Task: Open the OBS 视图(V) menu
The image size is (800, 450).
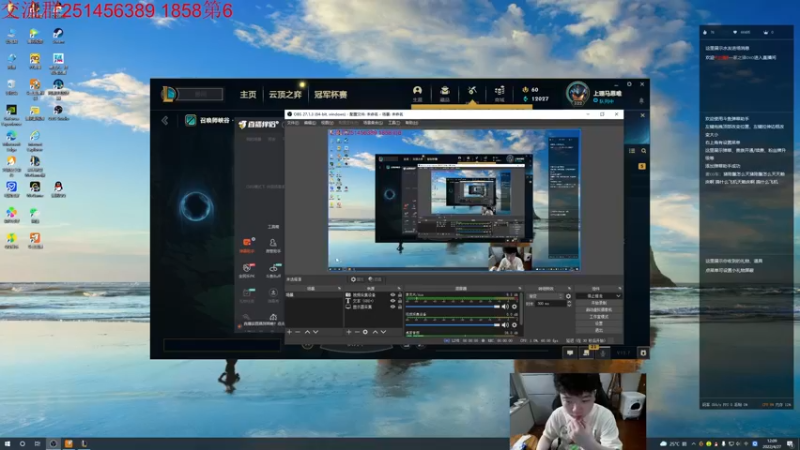Action: click(x=327, y=123)
